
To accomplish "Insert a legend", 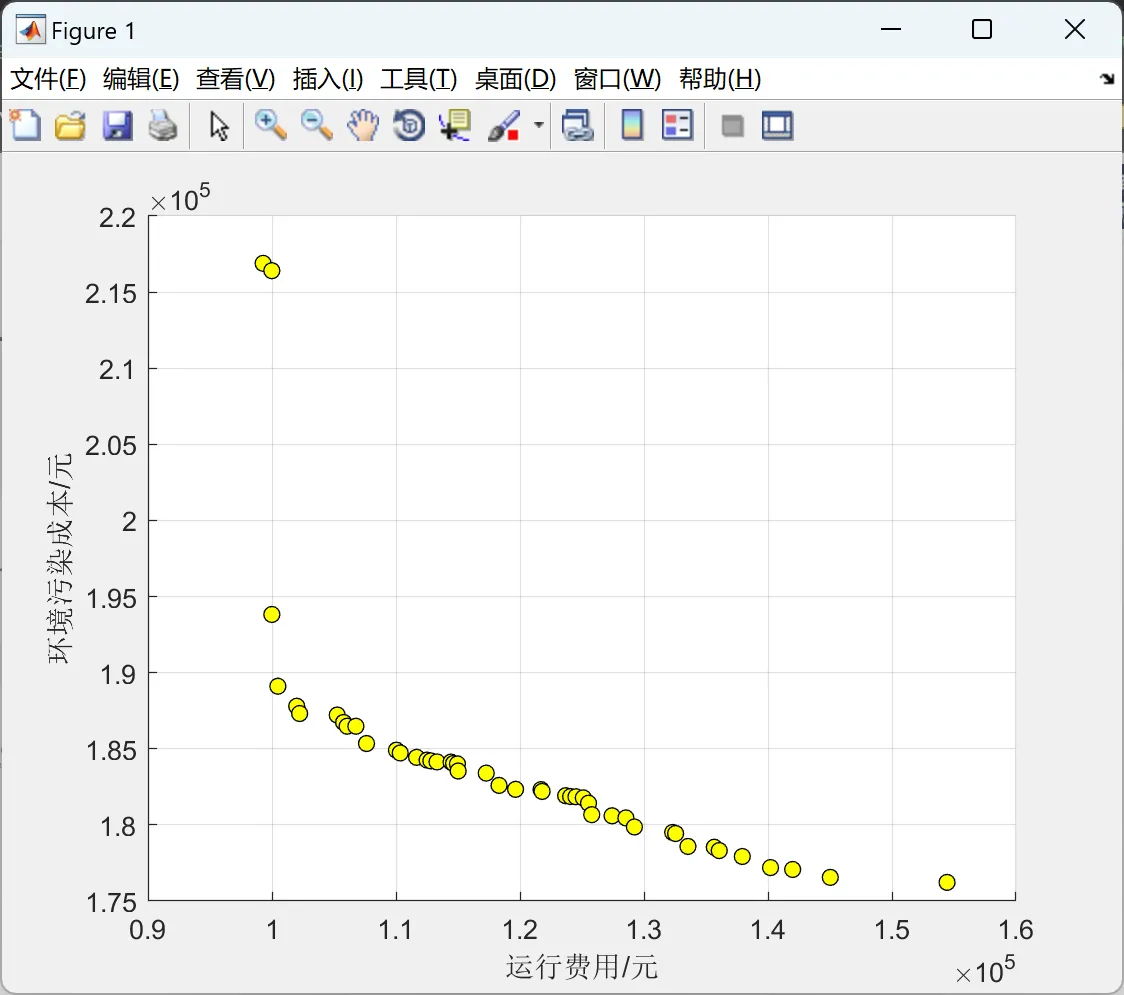I will pos(677,125).
